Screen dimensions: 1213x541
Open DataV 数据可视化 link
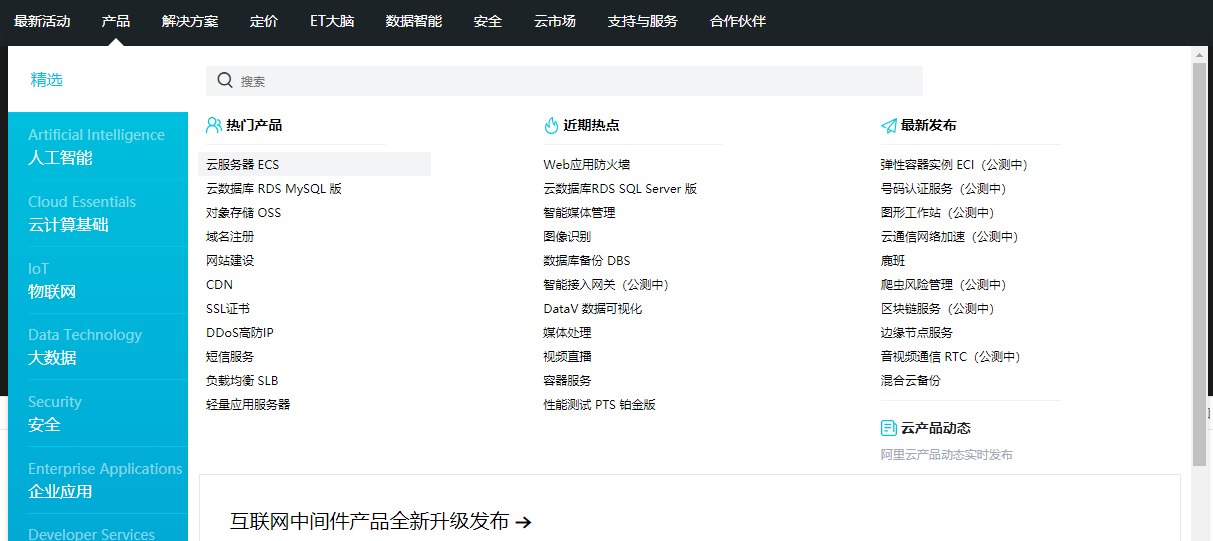(x=593, y=308)
